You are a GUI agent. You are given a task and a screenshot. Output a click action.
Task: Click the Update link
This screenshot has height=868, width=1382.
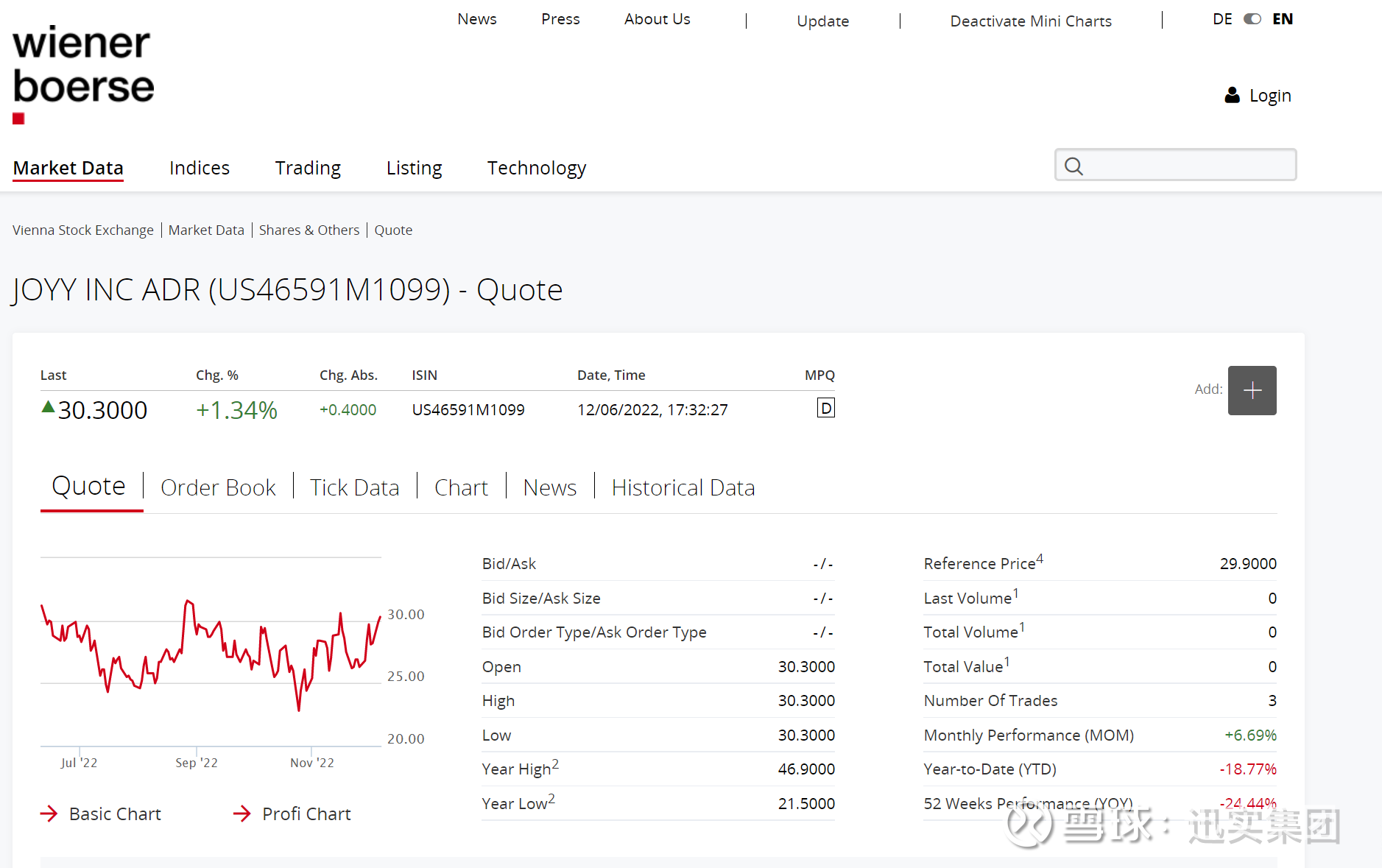pyautogui.click(x=822, y=21)
